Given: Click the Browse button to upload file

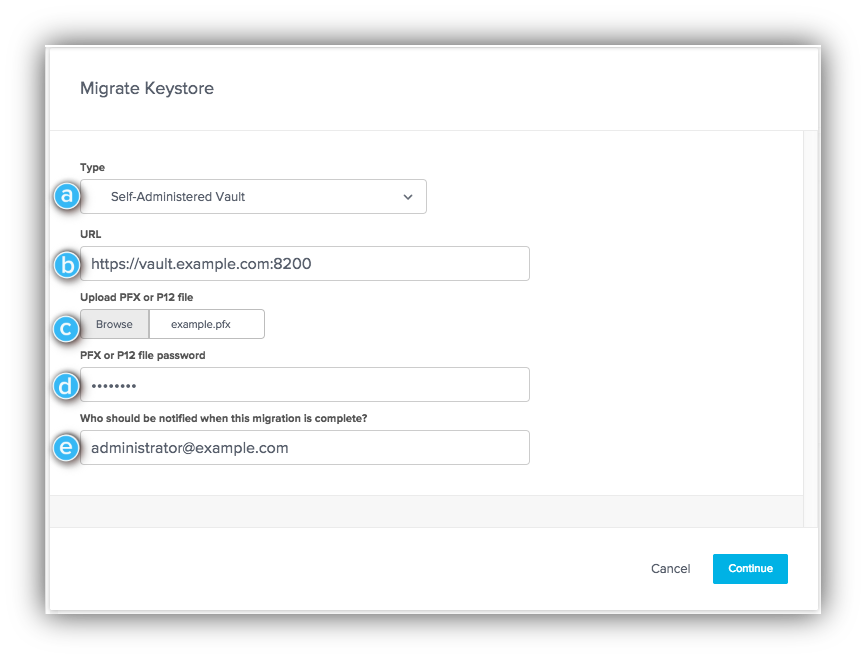Looking at the screenshot, I should tap(114, 324).
